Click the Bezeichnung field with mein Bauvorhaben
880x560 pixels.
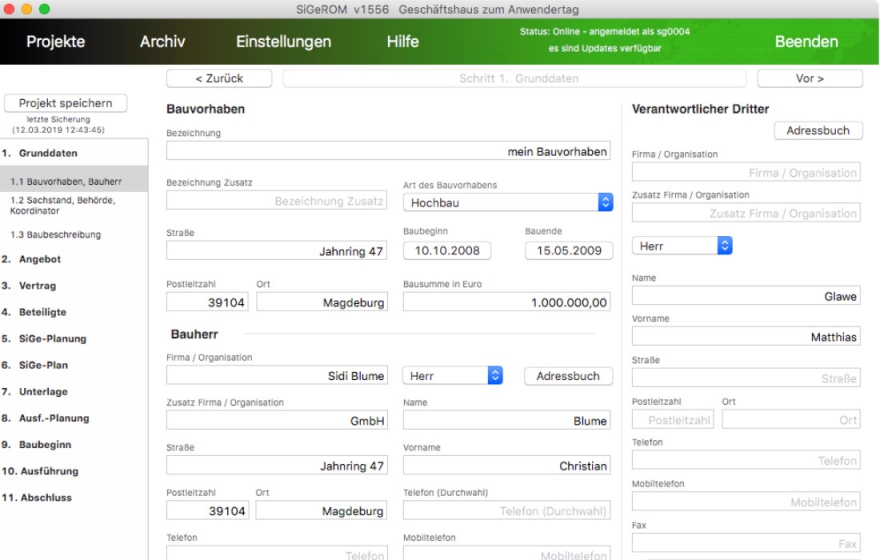coord(388,151)
